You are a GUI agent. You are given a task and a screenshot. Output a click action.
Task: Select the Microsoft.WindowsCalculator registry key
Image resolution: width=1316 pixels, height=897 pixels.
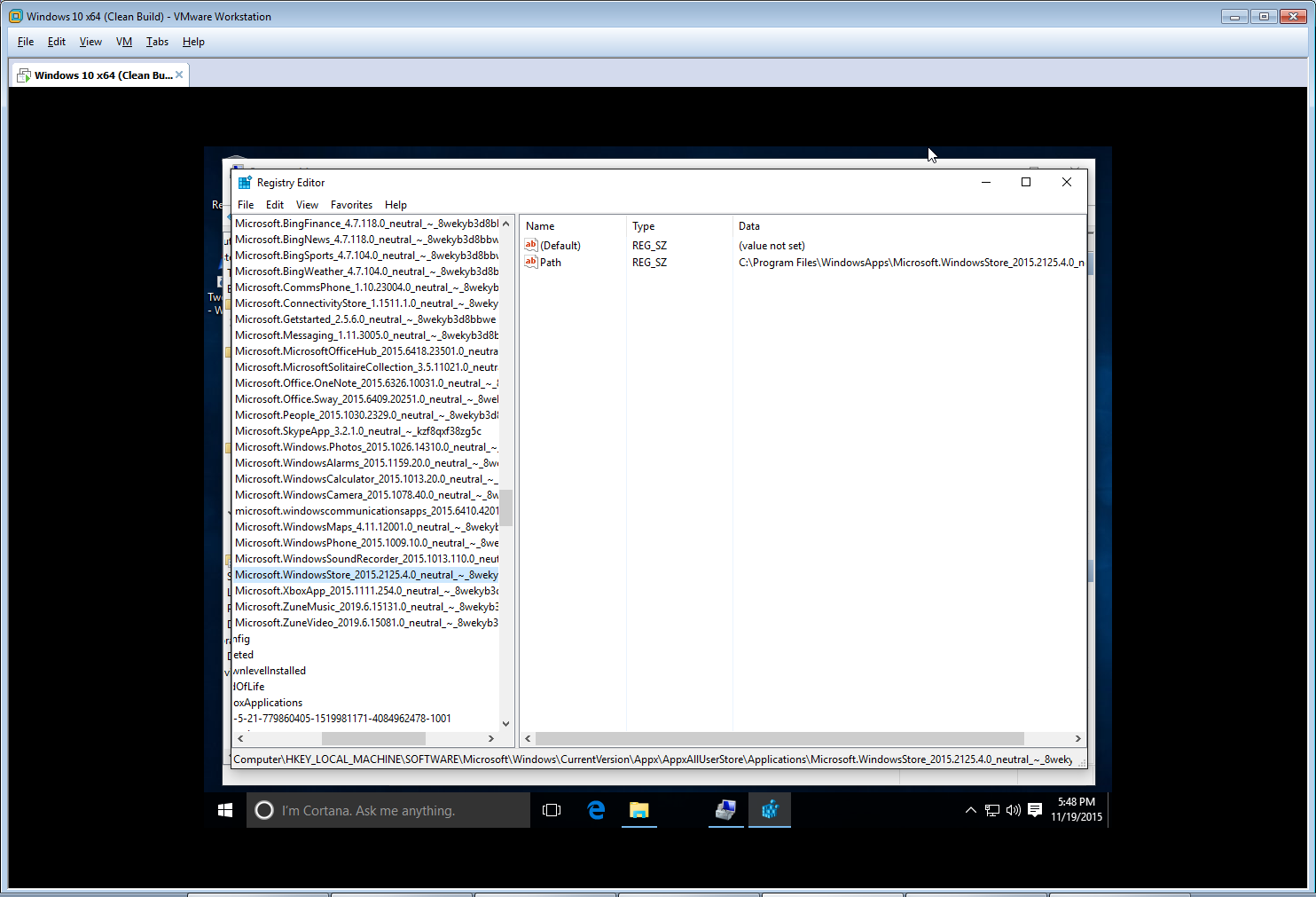tap(365, 479)
